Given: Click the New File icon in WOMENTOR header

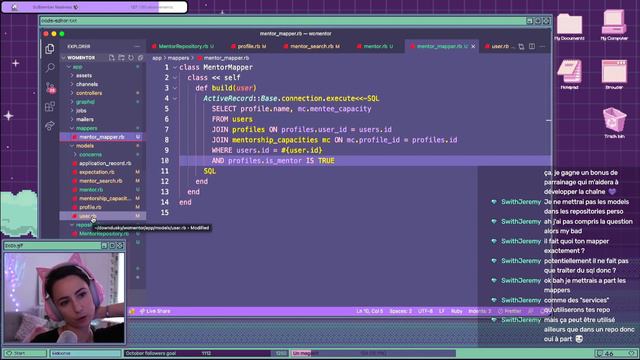Looking at the screenshot, I should tap(111, 58).
